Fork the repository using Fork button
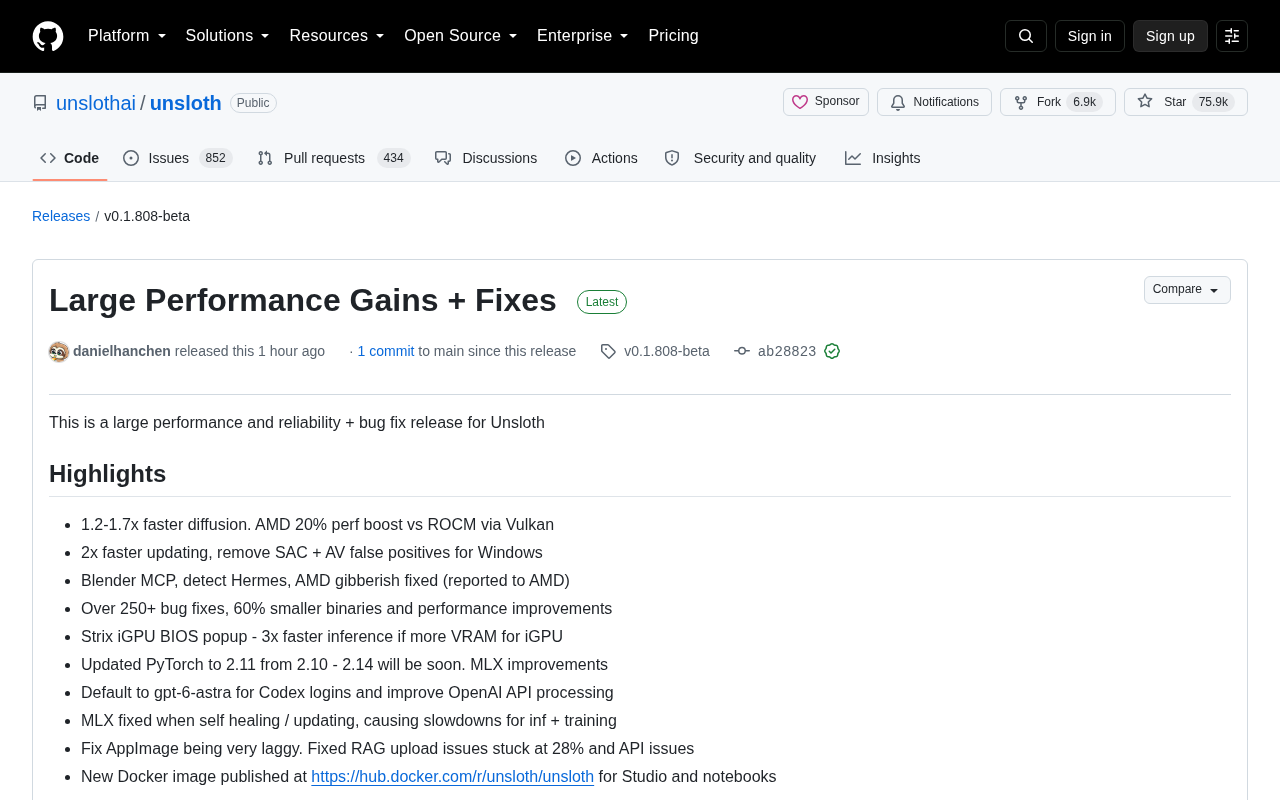The width and height of the screenshot is (1280, 800). 1058,102
